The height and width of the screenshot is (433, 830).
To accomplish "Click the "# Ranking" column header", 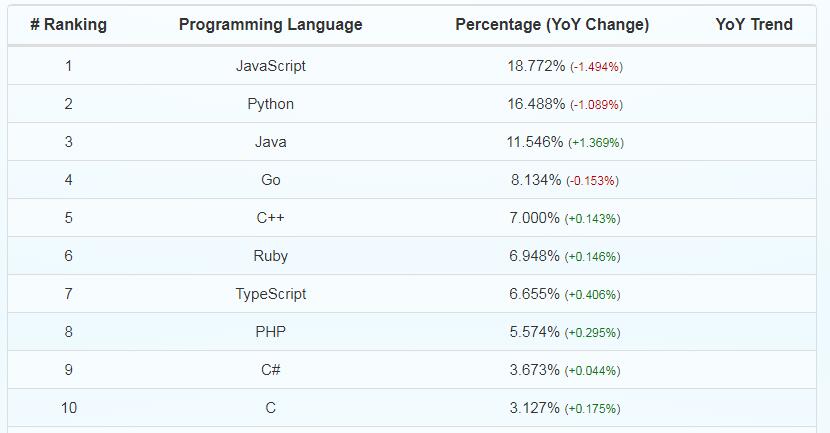I will pyautogui.click(x=68, y=24).
